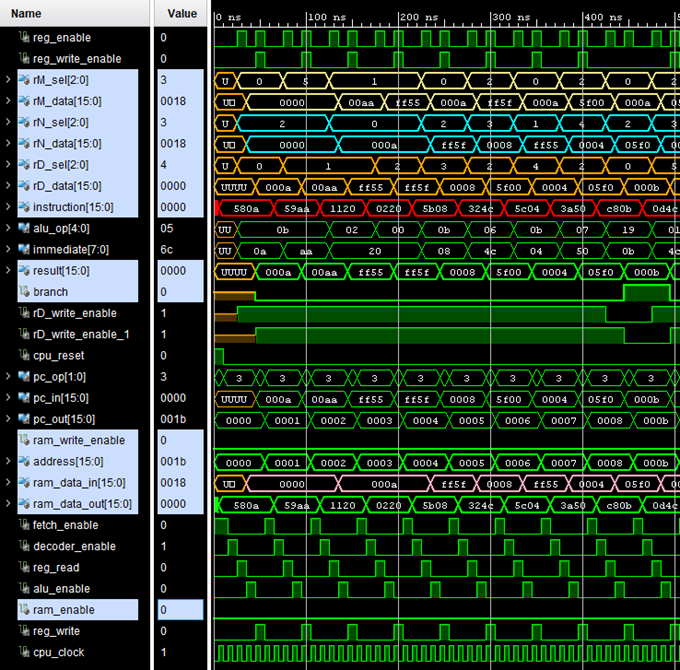Screen dimensions: 680x670
Task: Click the 200 ns timeline marker
Action: (419, 17)
